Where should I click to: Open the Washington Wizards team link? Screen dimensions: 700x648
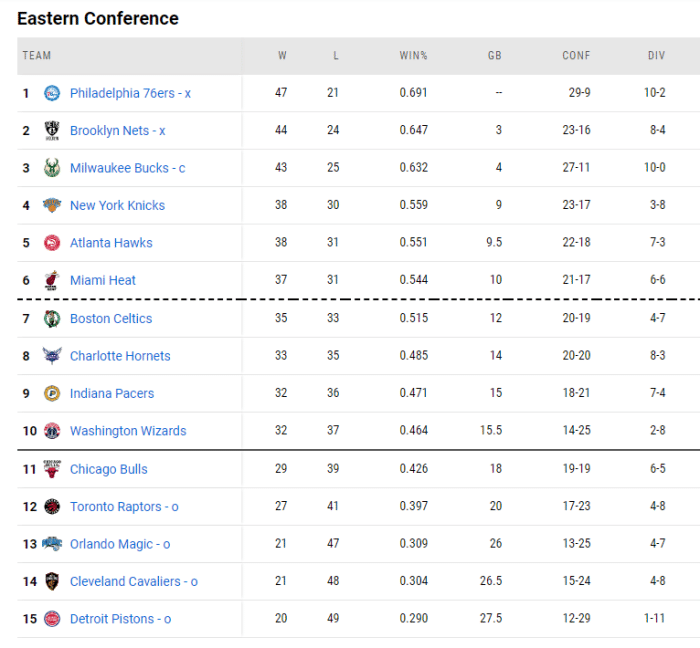(x=128, y=431)
